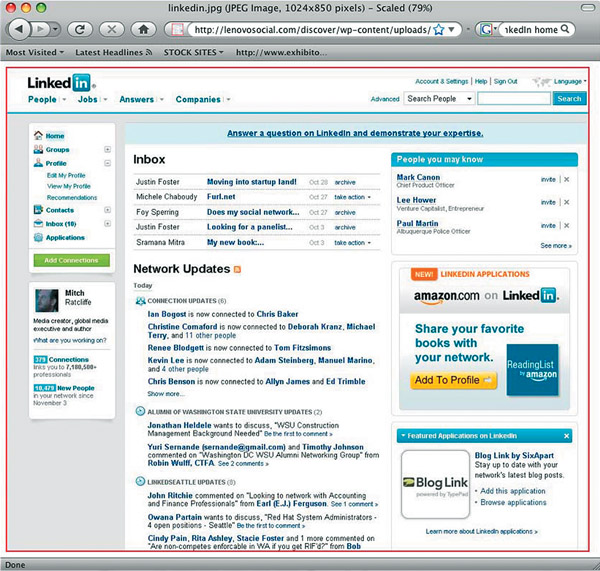Open the STOCK SITES bookmarks folder
The height and width of the screenshot is (571, 600).
coord(193,52)
